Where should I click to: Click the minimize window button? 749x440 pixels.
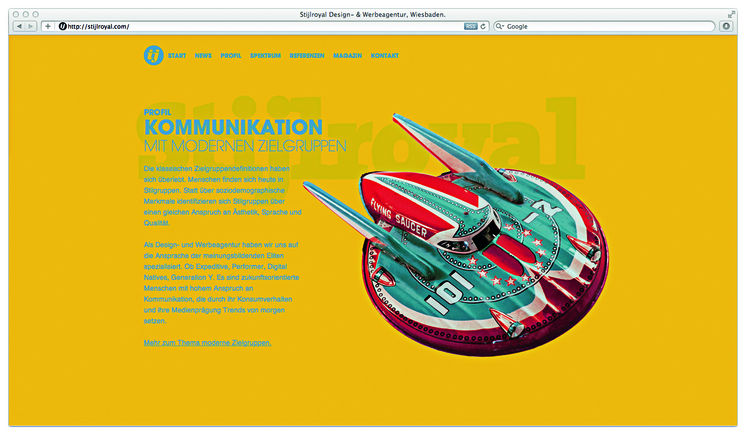point(26,14)
